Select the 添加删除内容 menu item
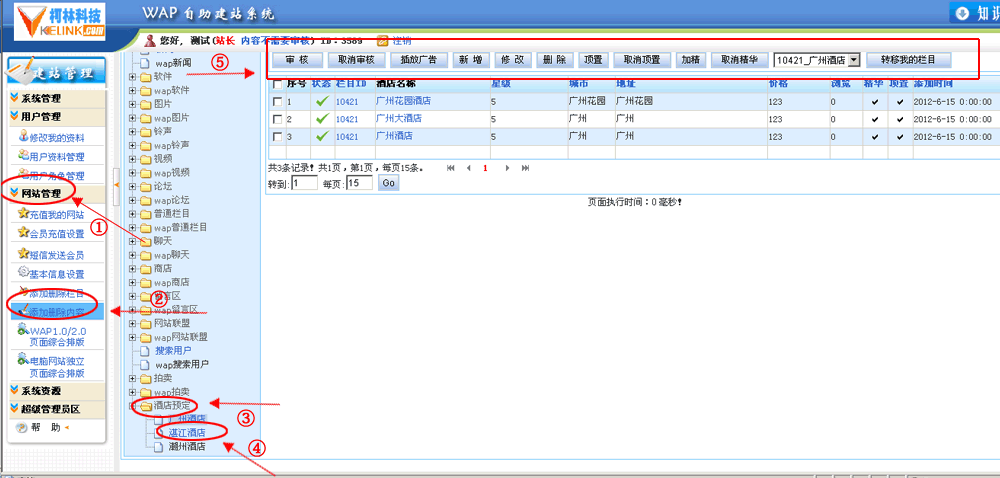1000x478 pixels. (x=56, y=311)
